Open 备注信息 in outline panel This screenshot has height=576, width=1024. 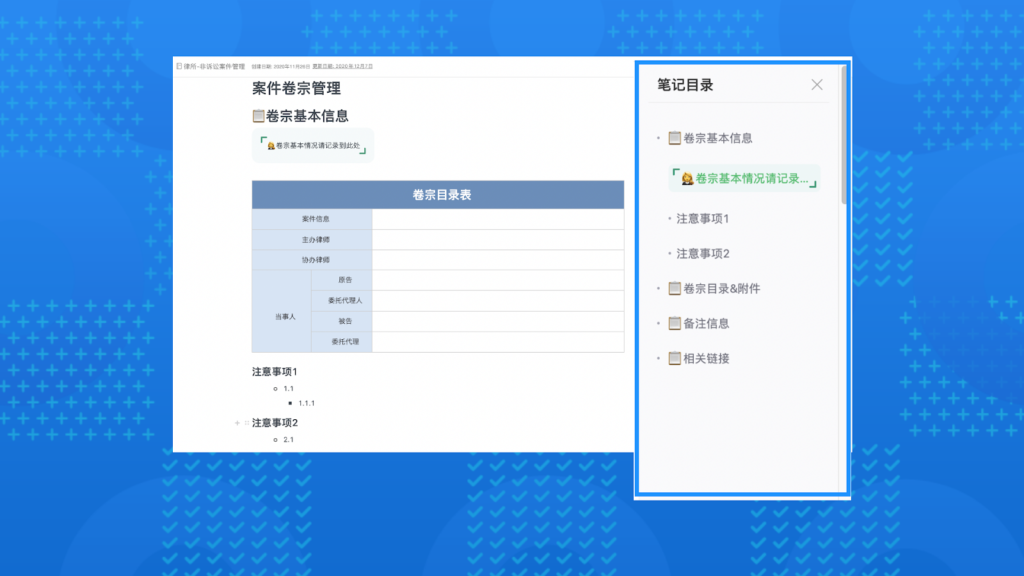point(706,323)
